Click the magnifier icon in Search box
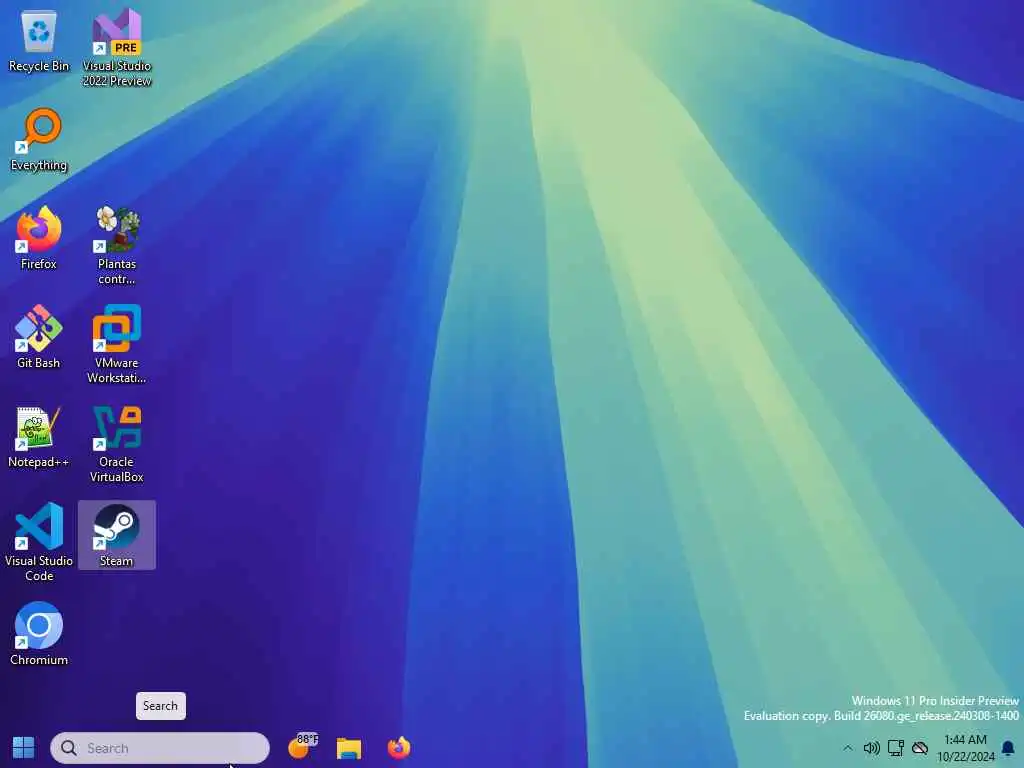Viewport: 1024px width, 768px height. pyautogui.click(x=69, y=748)
